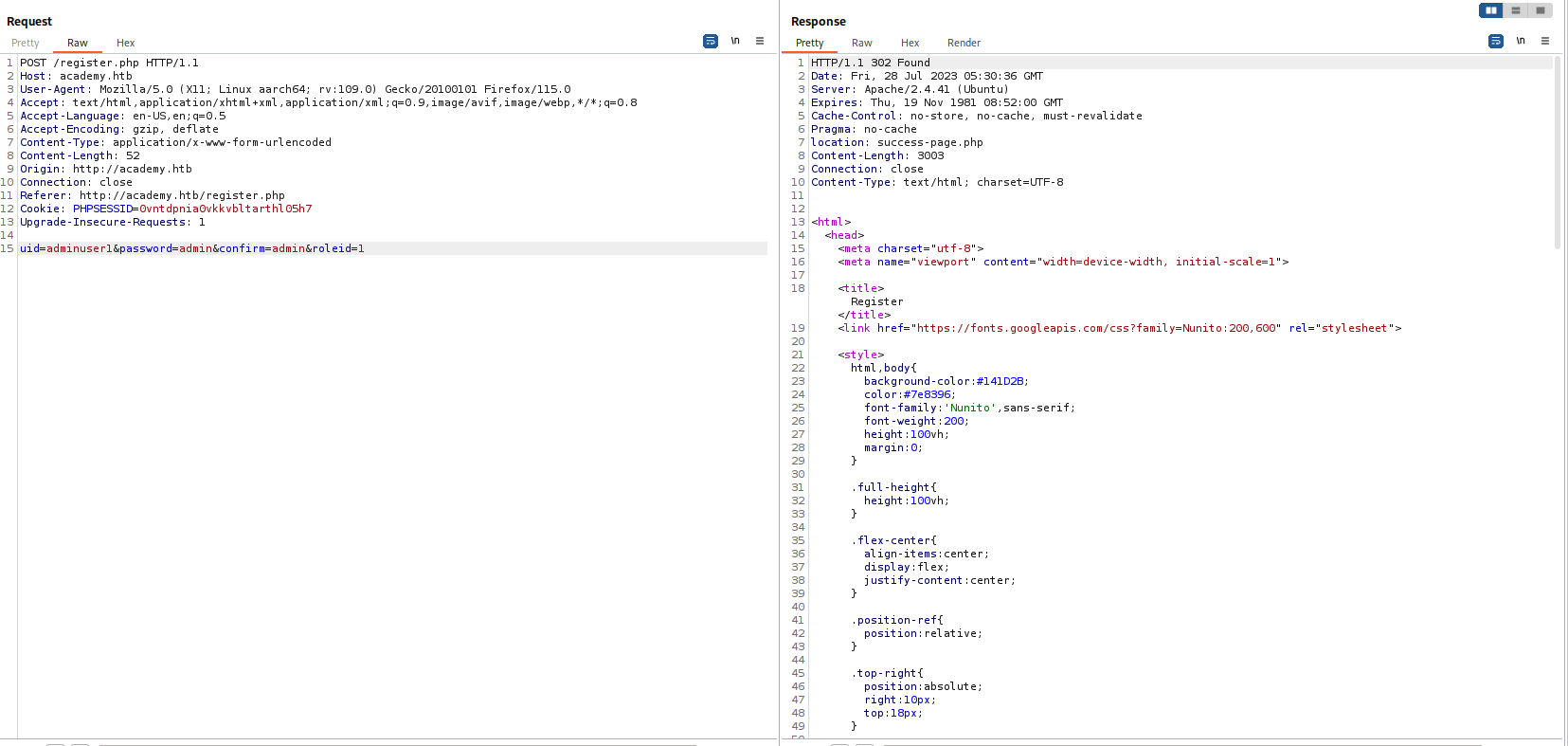Toggle word wrap in the Request panel
The width and height of the screenshot is (1568, 746).
coord(711,42)
